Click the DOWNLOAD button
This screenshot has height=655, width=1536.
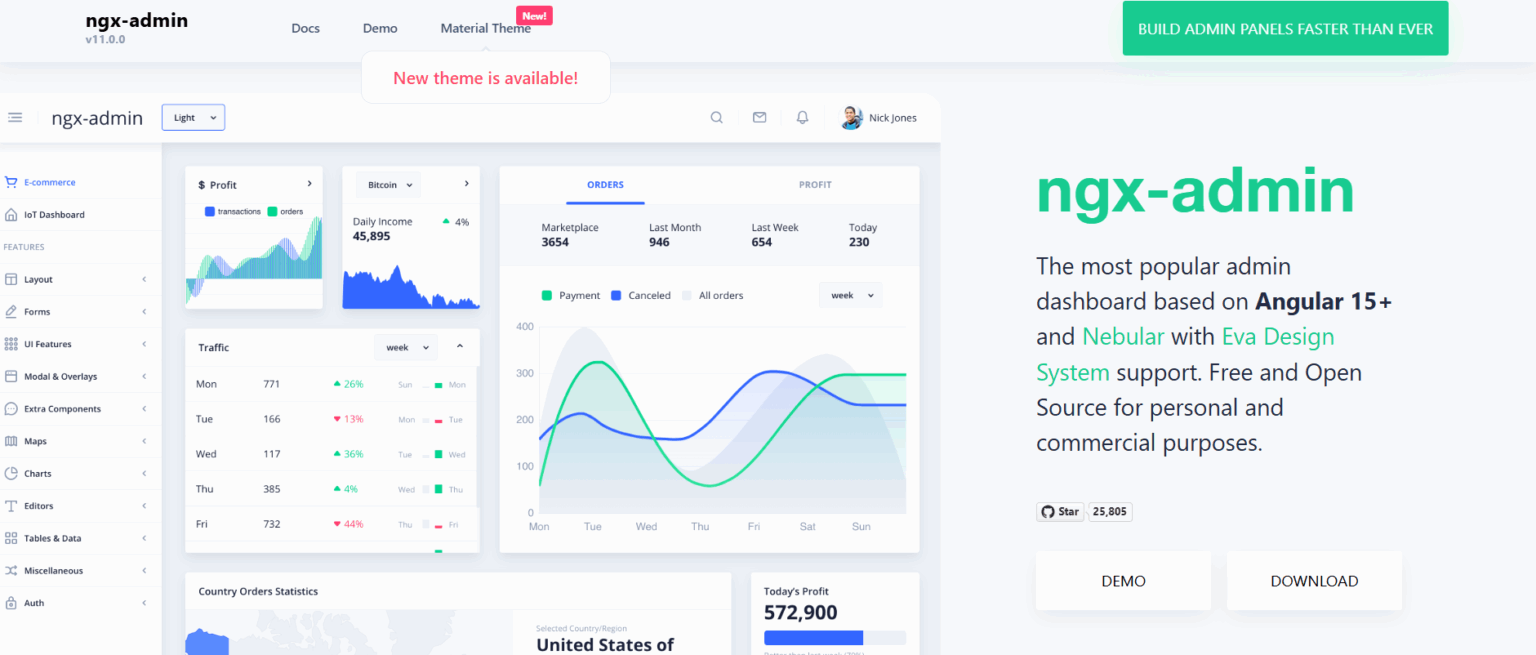(x=1313, y=581)
